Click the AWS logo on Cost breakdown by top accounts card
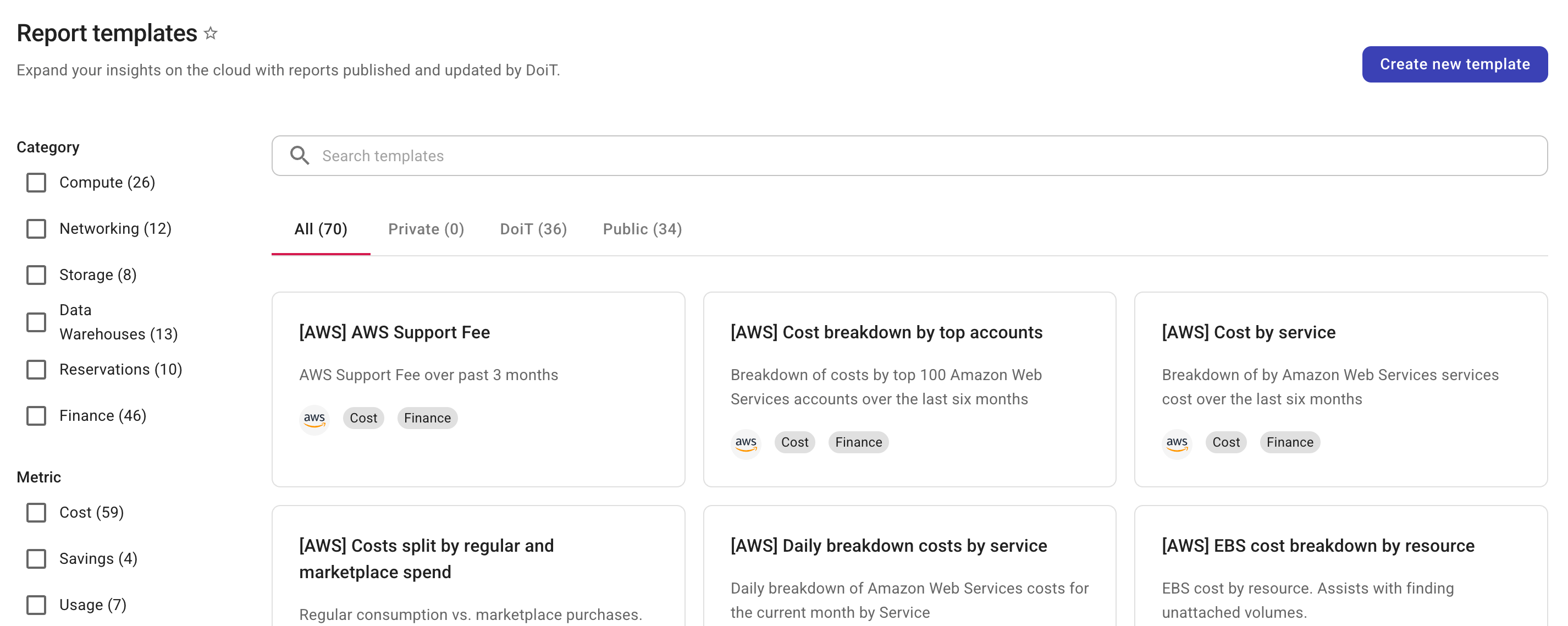Viewport: 1568px width, 626px height. [745, 443]
